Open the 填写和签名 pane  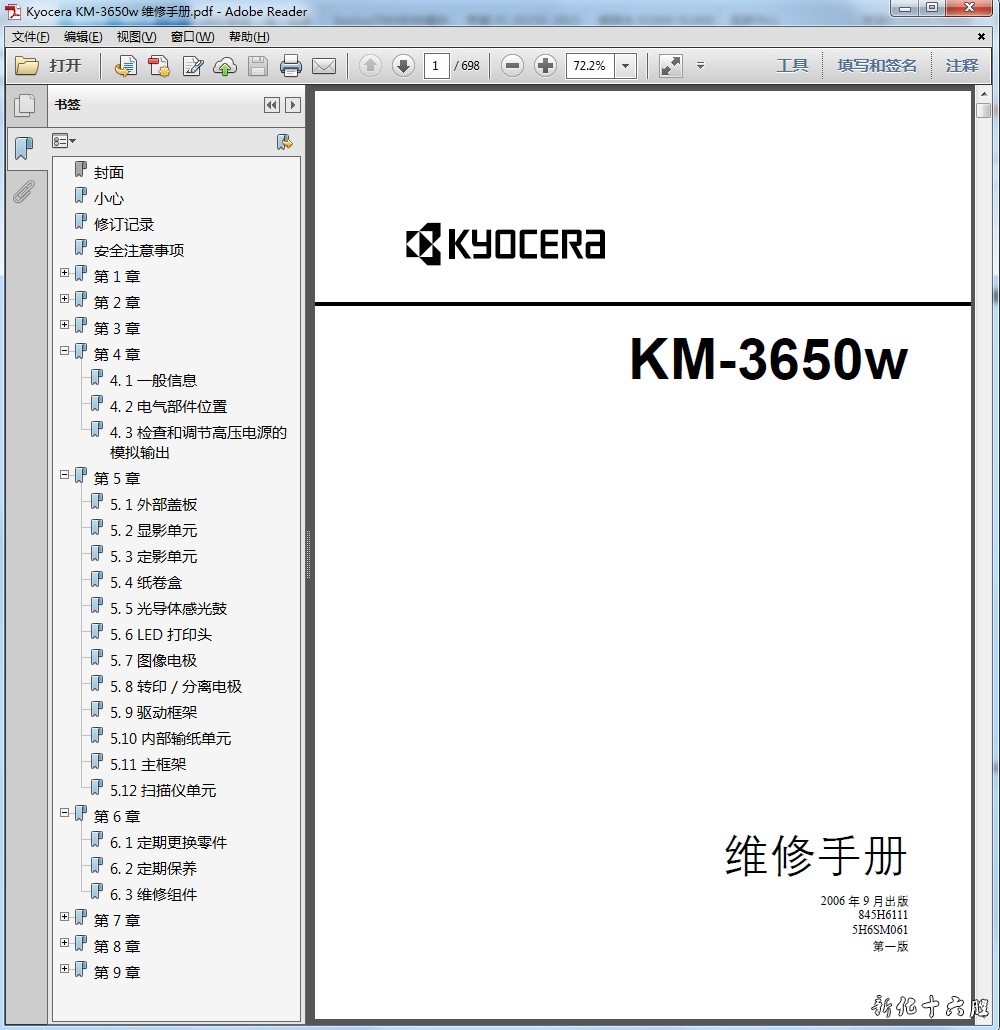pos(876,66)
